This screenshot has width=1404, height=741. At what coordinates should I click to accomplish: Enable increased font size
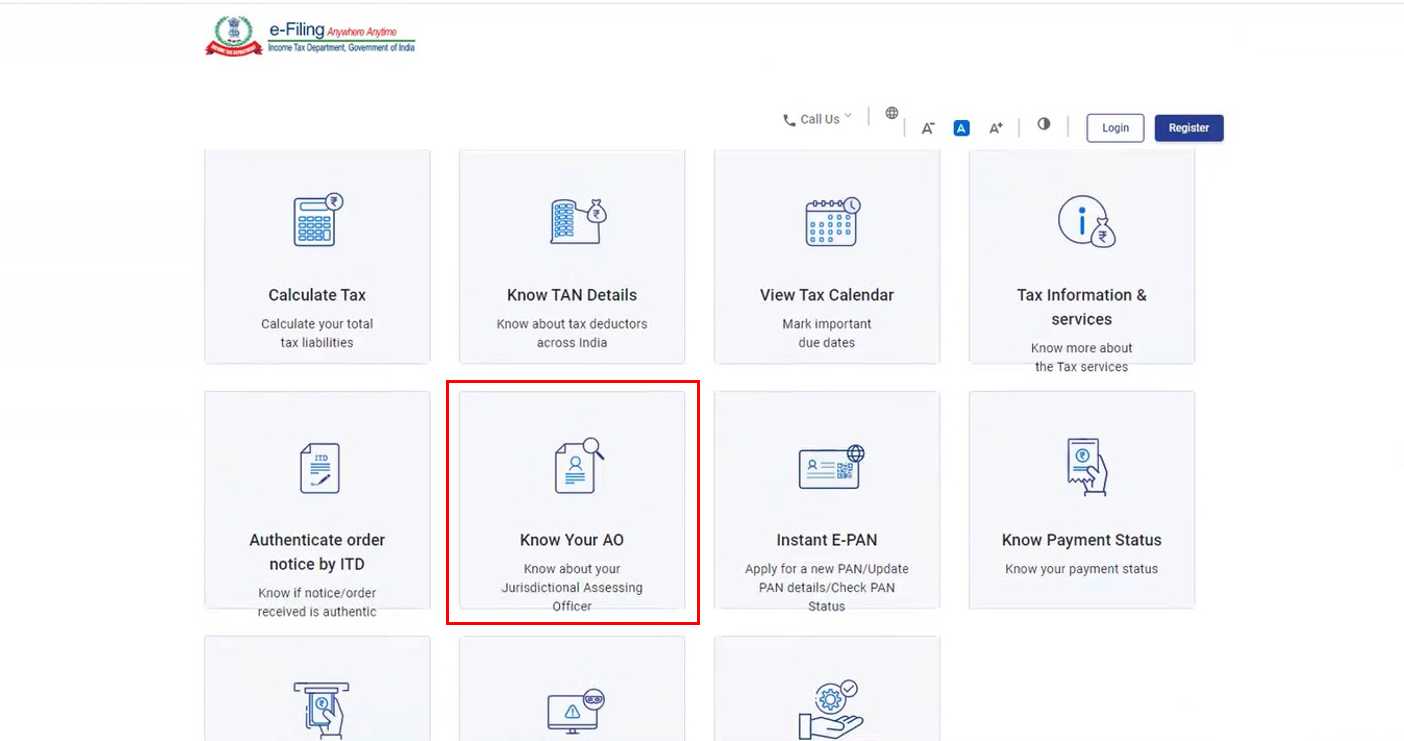tap(996, 127)
